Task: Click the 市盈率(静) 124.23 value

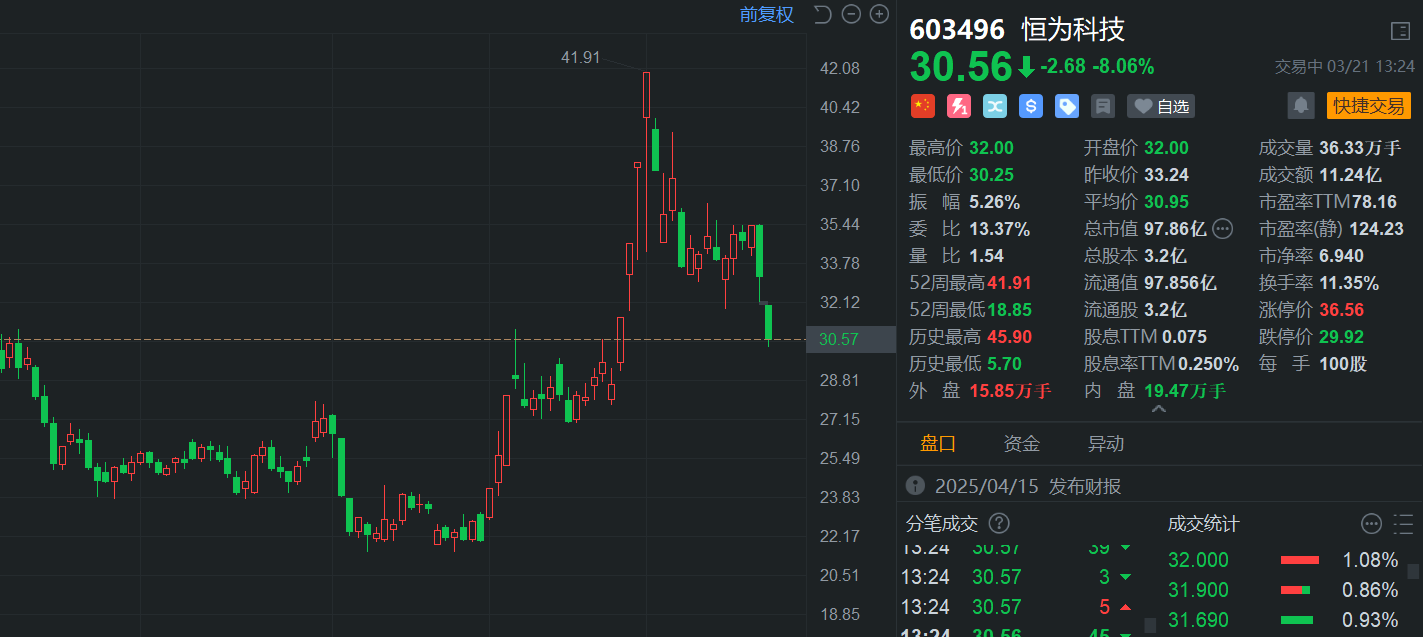Action: tap(1376, 229)
